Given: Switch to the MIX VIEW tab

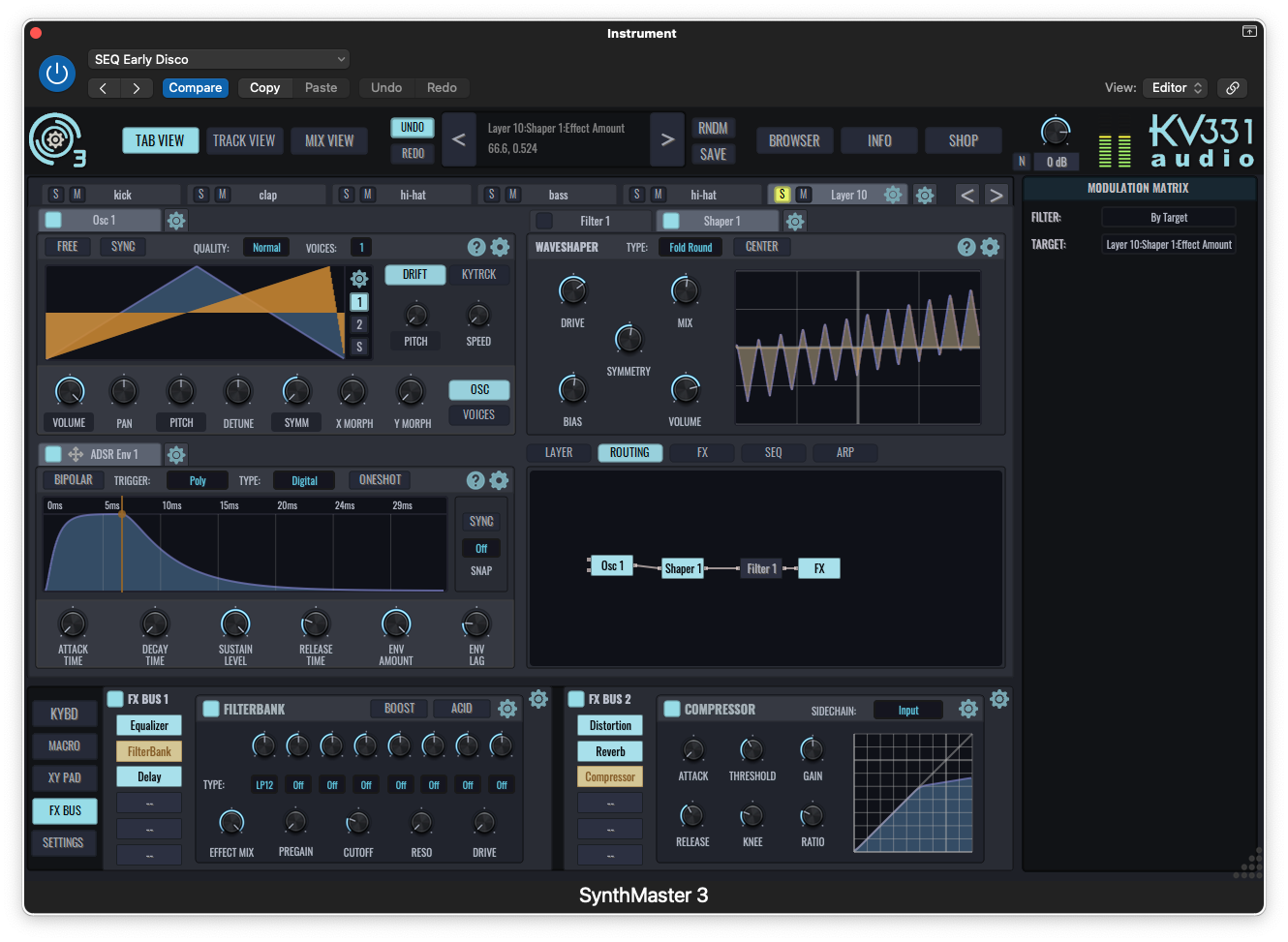Looking at the screenshot, I should [329, 139].
